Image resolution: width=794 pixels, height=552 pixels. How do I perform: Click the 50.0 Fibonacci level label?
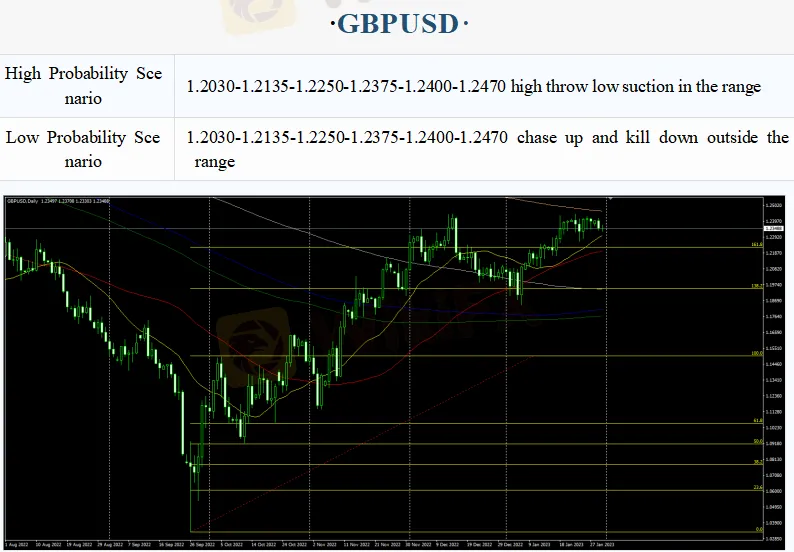click(758, 441)
